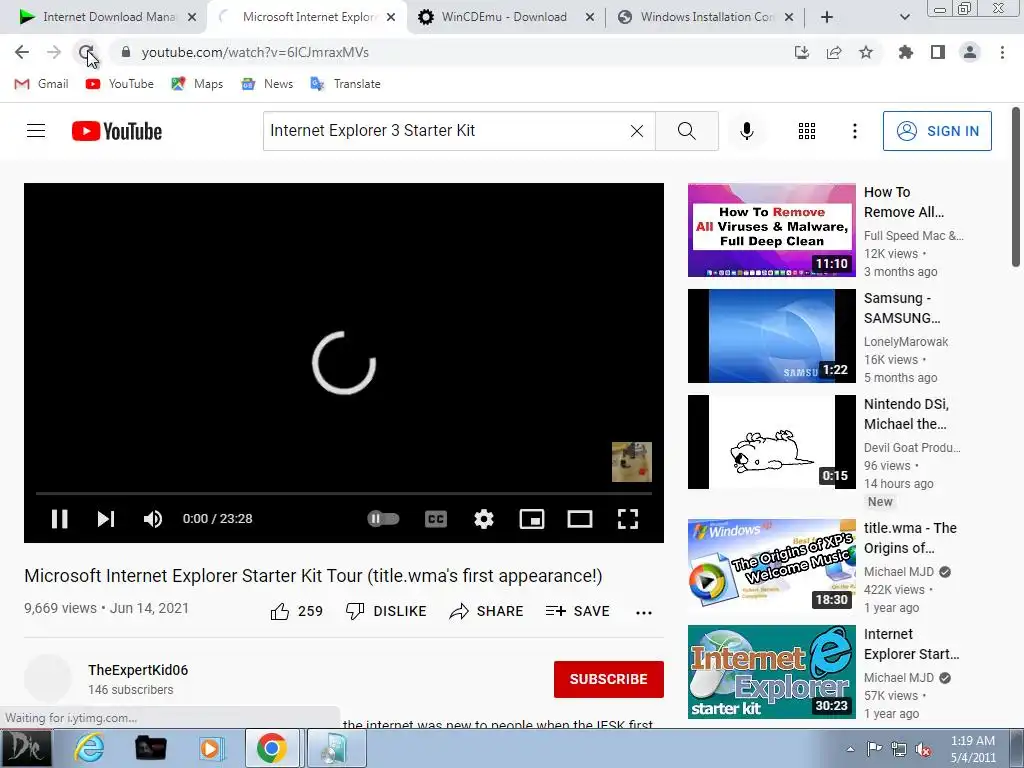Screen dimensions: 1024x768
Task: Open Windows Media Player taskbar icon
Action: (x=210, y=748)
